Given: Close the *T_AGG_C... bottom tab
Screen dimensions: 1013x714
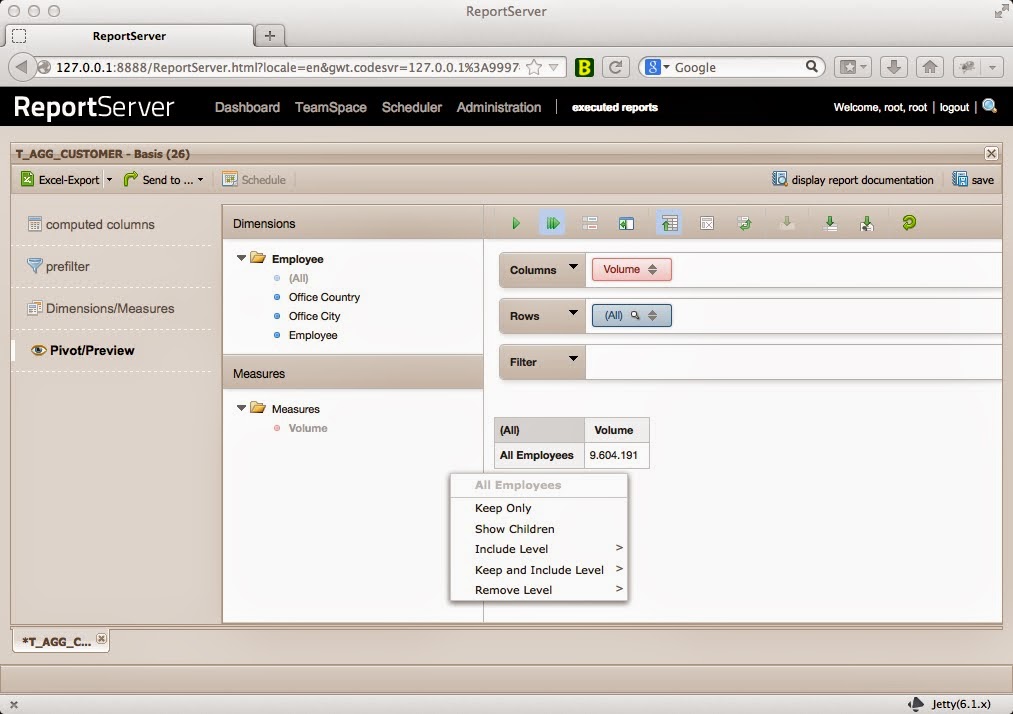Looking at the screenshot, I should [x=101, y=638].
